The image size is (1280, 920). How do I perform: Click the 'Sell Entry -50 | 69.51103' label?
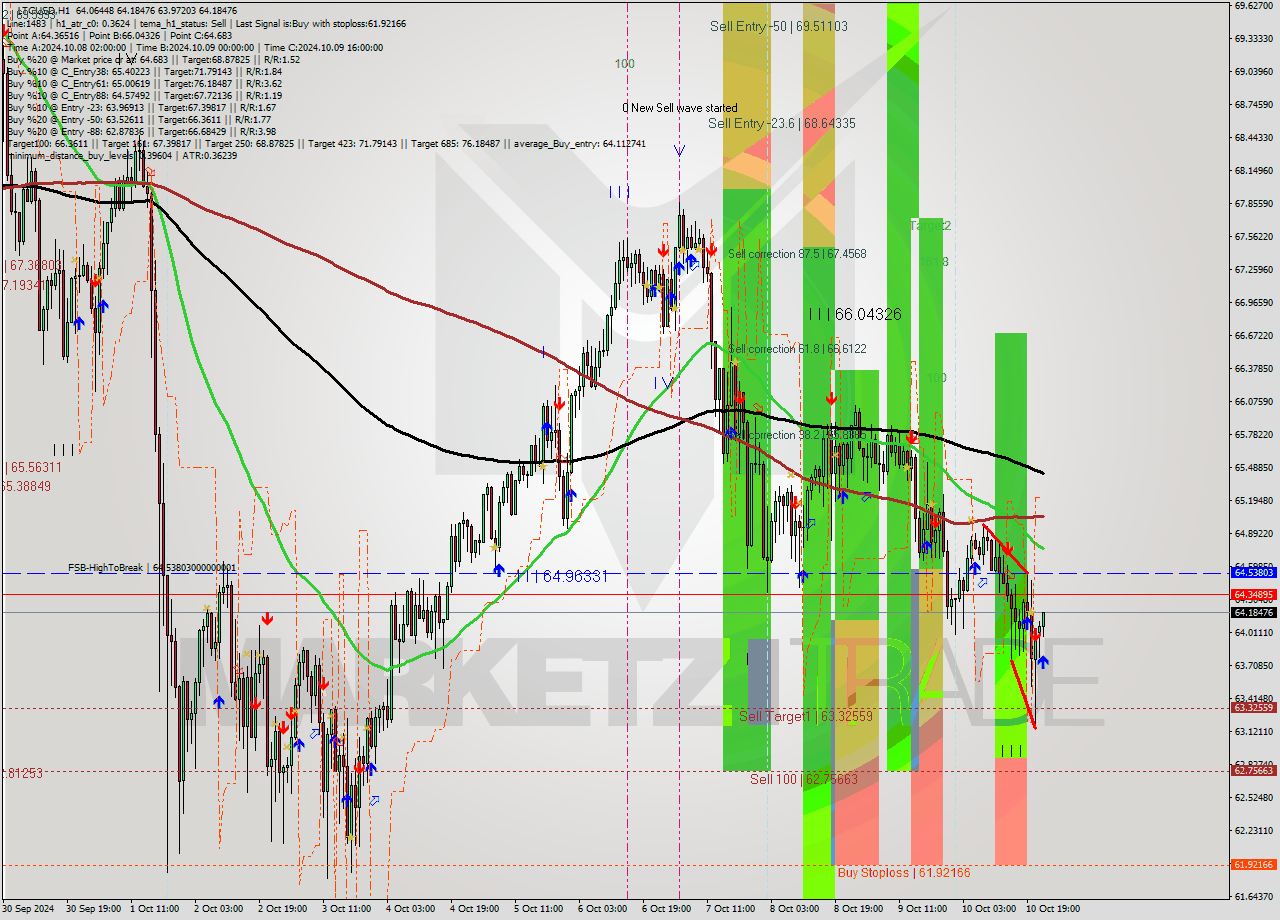[x=778, y=26]
